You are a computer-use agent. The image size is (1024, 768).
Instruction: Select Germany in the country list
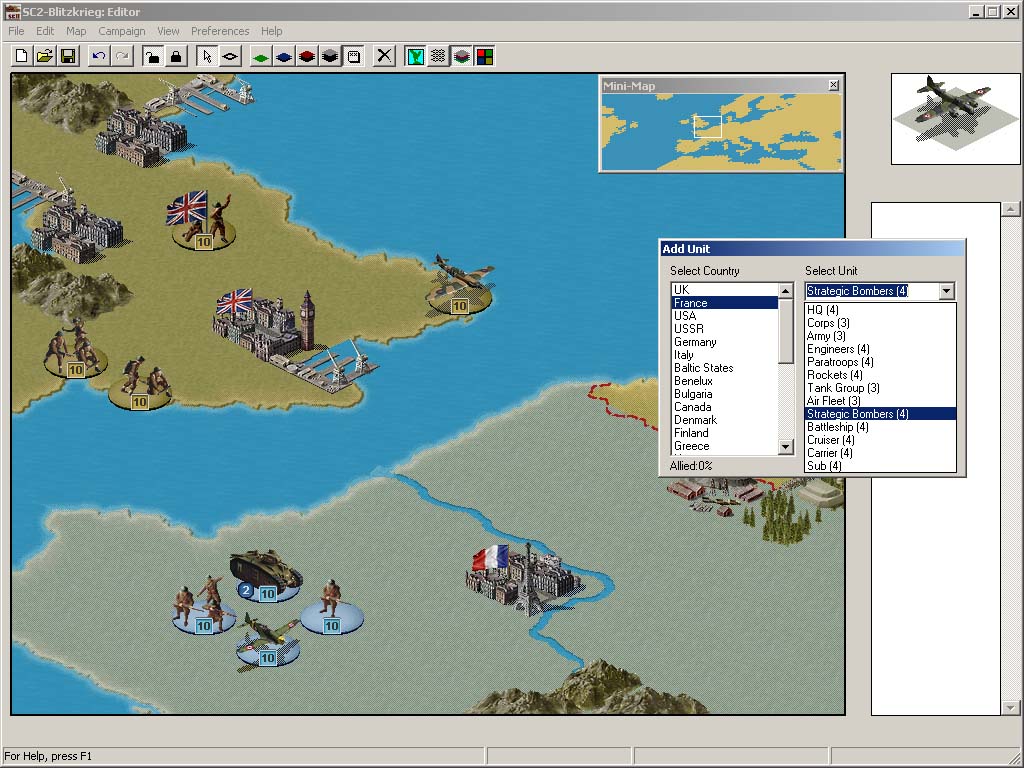click(695, 342)
